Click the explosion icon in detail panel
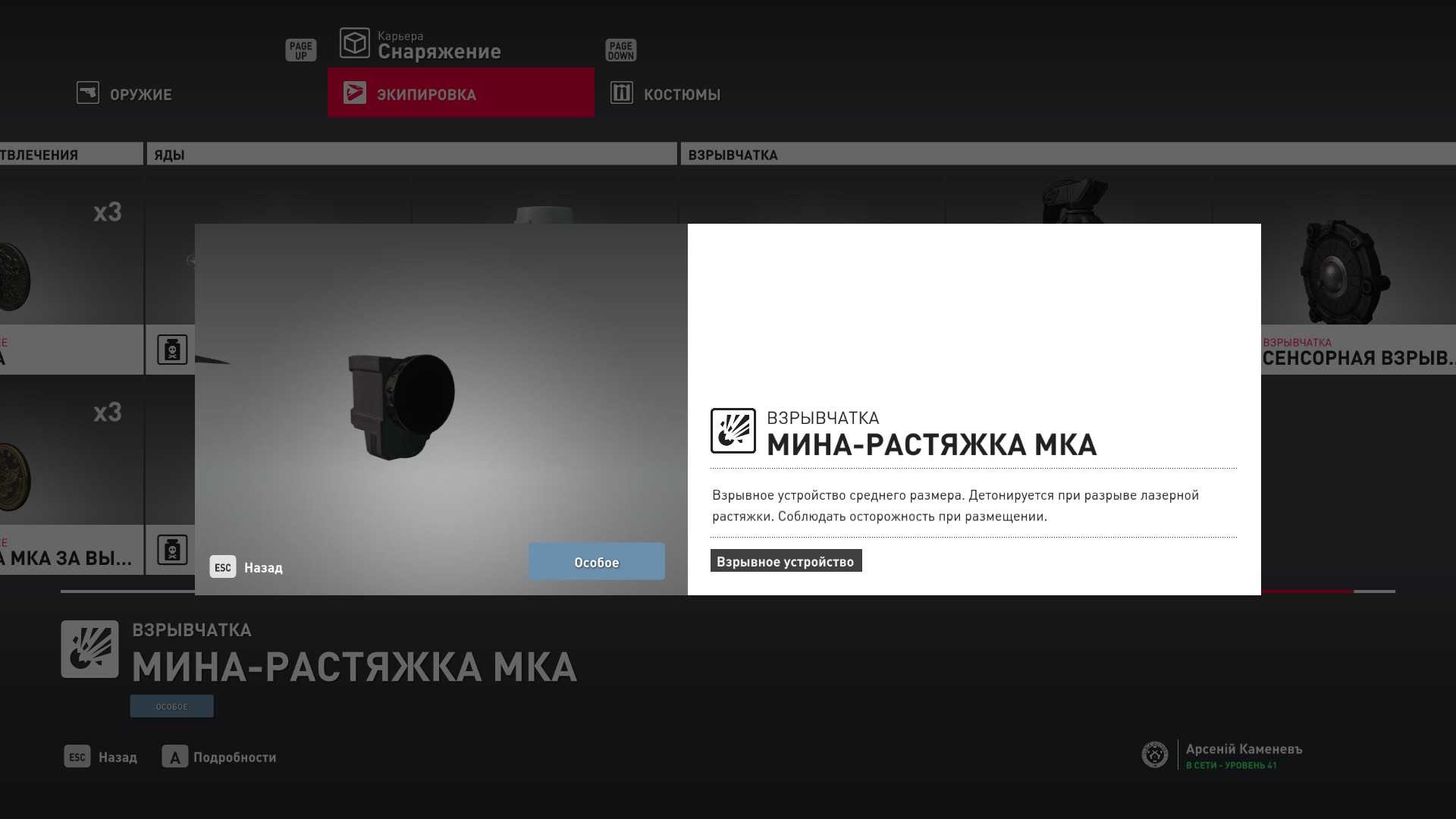The width and height of the screenshot is (1456, 819). point(733,431)
